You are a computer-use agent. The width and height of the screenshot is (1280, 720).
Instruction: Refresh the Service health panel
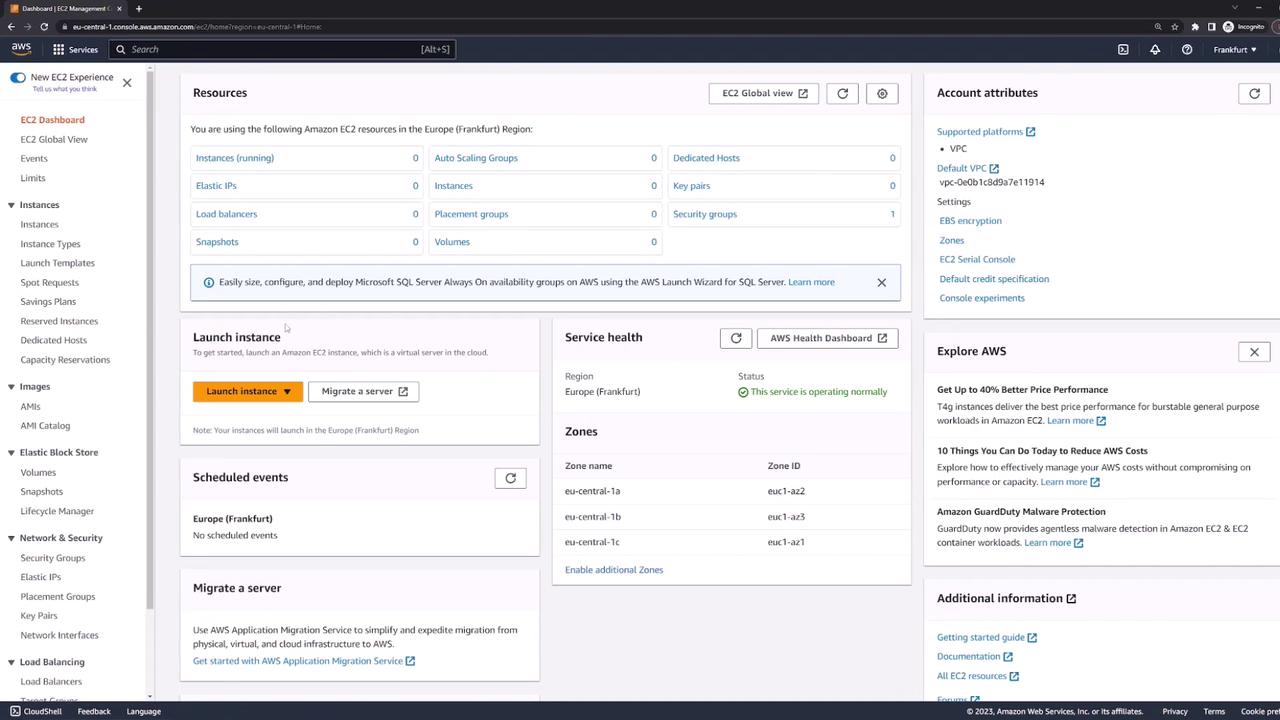click(x=736, y=338)
